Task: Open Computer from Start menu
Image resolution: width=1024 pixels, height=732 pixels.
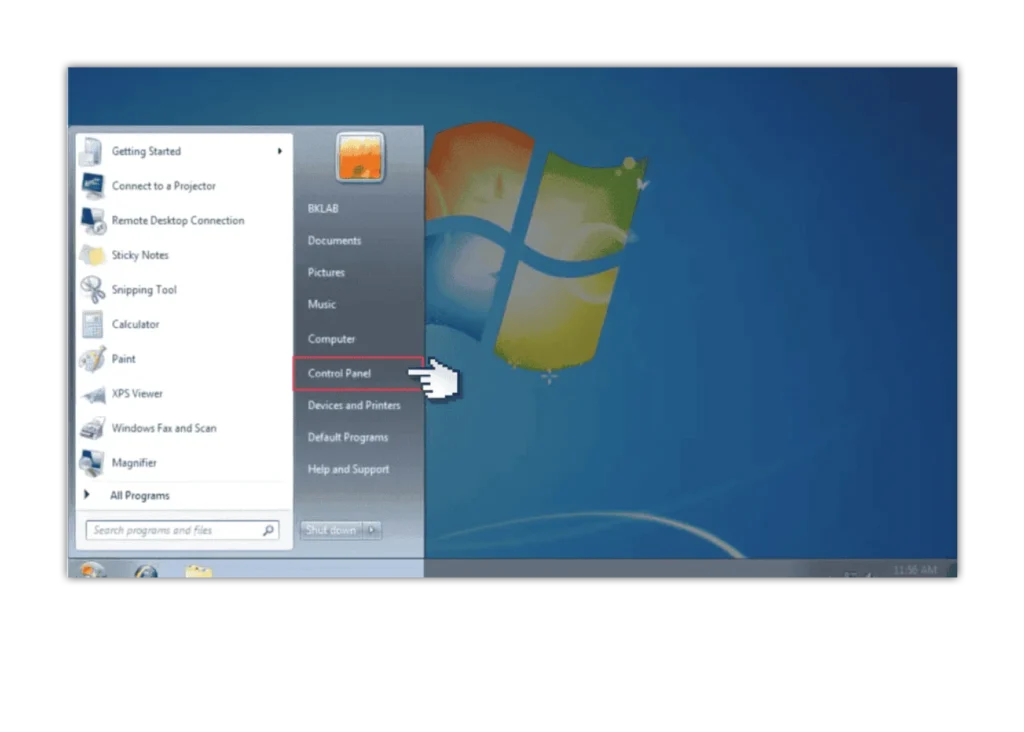Action: click(x=331, y=339)
